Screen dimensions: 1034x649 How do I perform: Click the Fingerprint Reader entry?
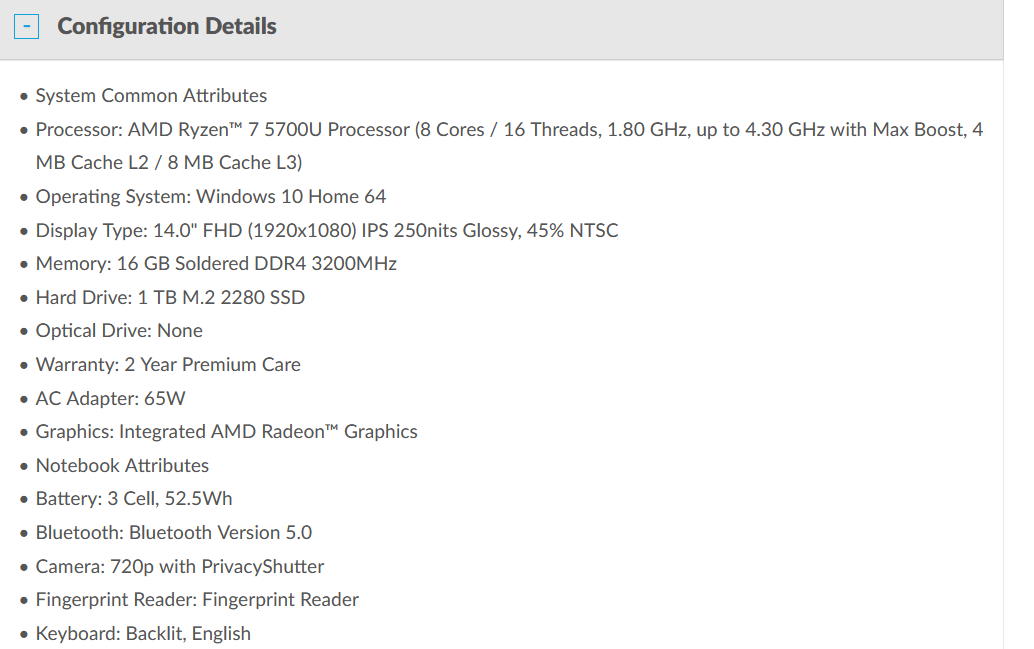click(x=197, y=600)
